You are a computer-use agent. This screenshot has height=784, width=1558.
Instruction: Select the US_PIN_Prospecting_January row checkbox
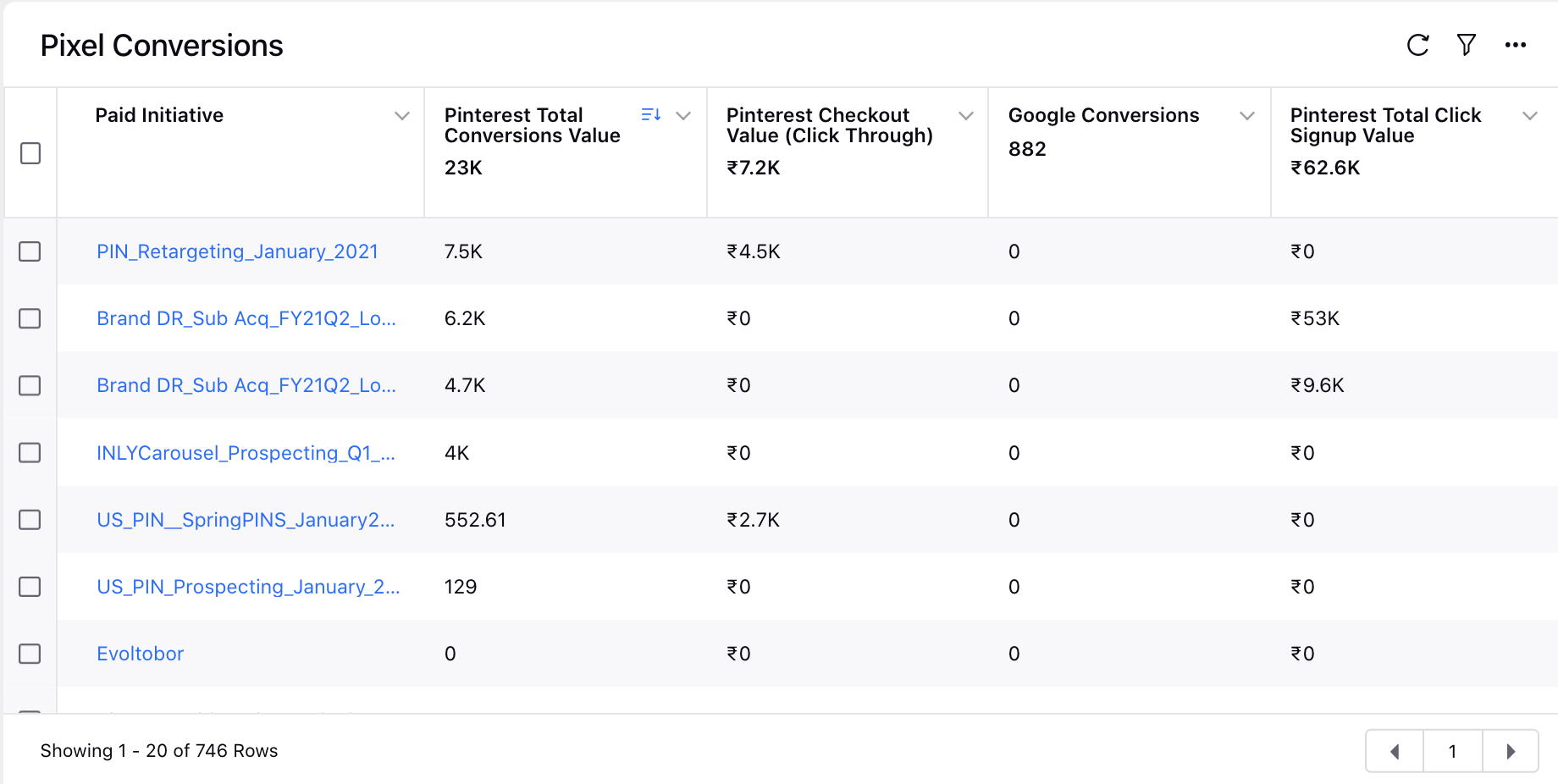tap(30, 587)
